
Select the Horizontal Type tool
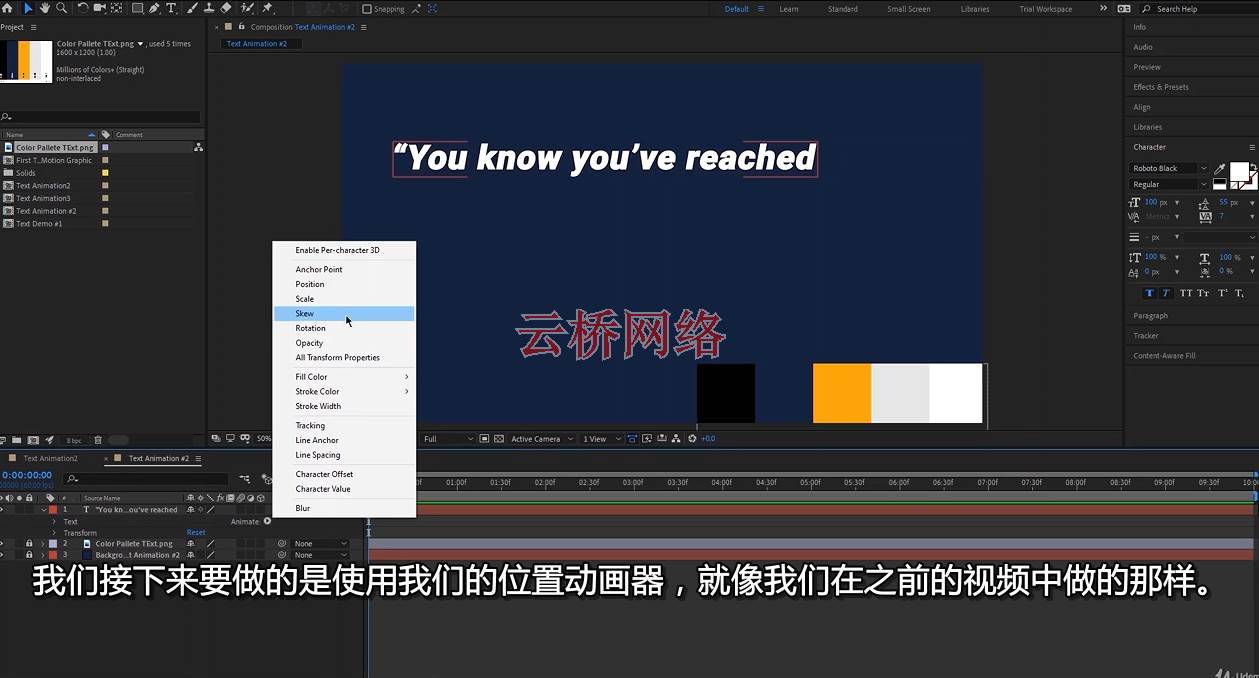171,8
